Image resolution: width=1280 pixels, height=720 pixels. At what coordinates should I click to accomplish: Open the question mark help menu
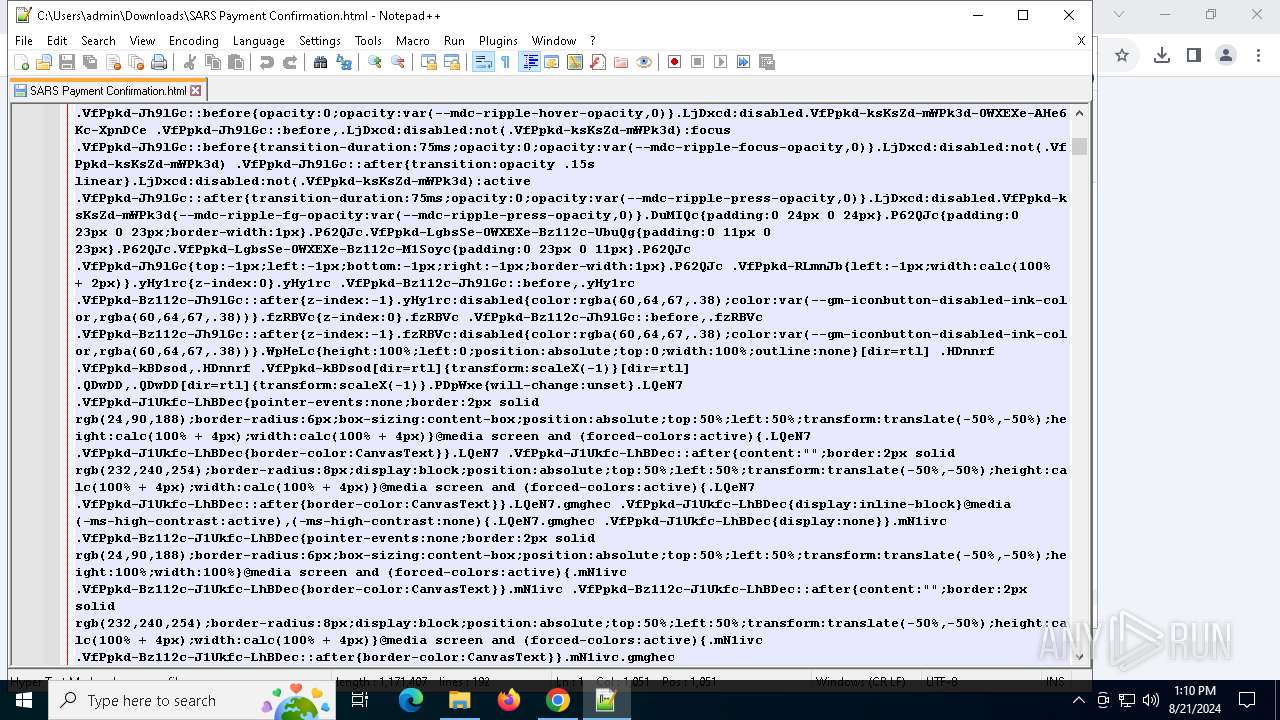point(592,41)
